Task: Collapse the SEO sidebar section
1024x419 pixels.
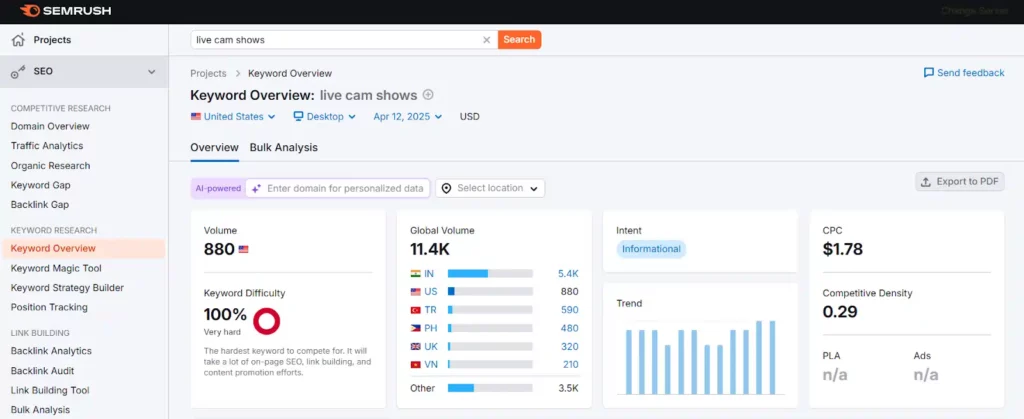Action: tap(152, 72)
